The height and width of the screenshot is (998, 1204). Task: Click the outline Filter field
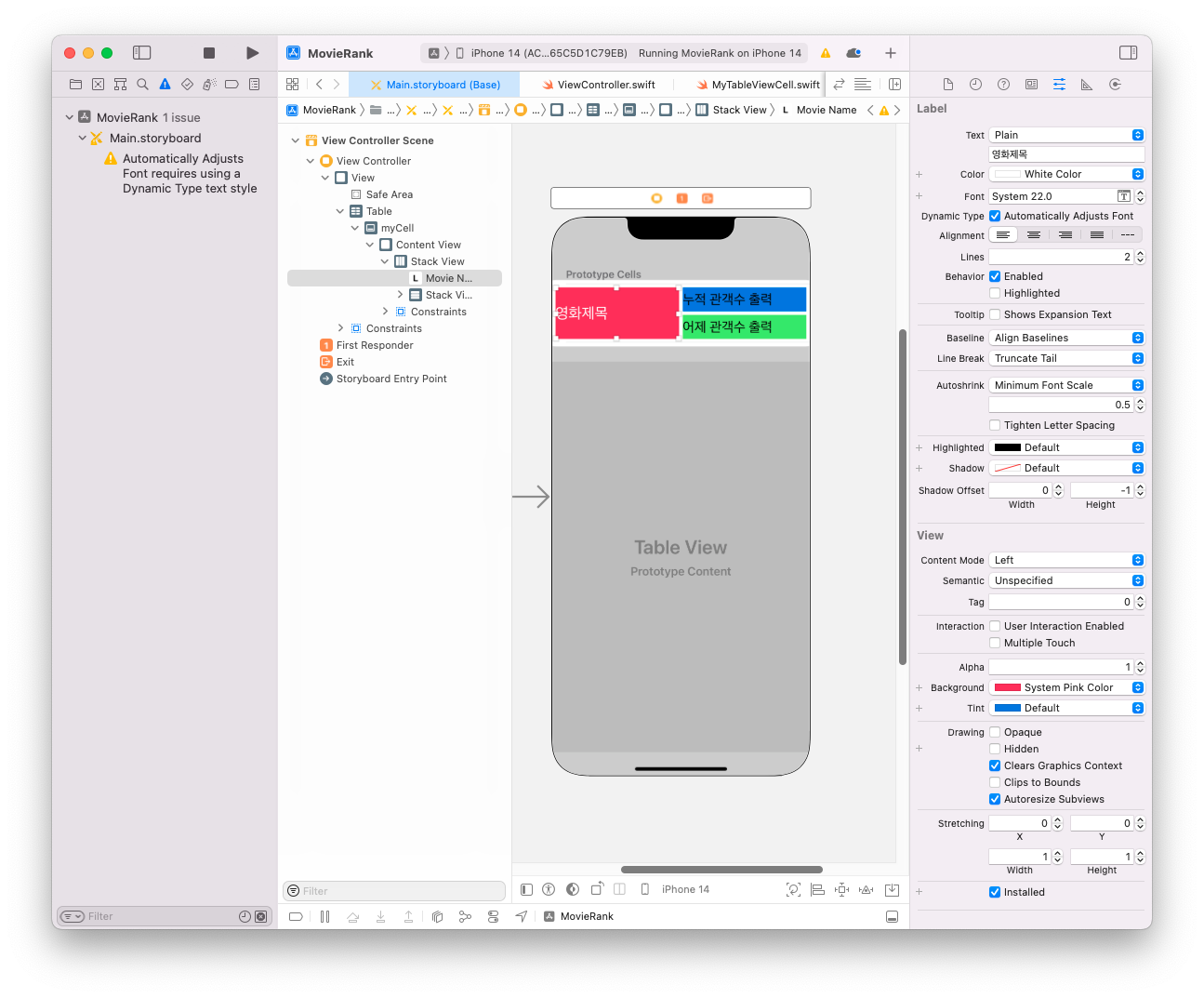pyautogui.click(x=394, y=891)
